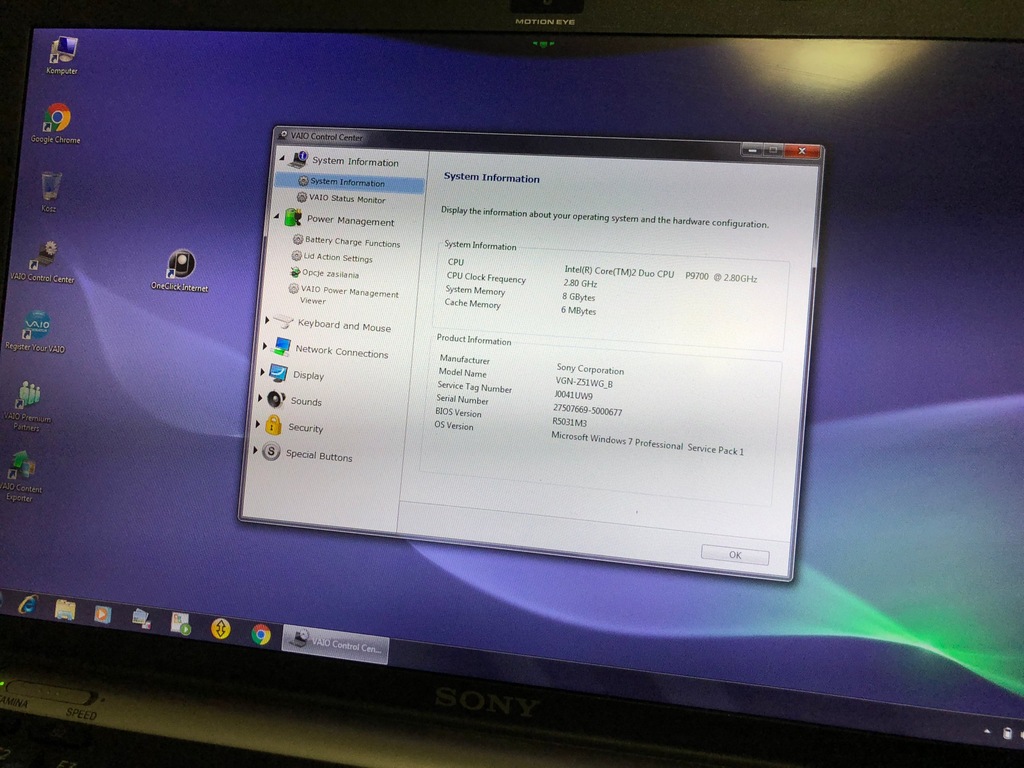The width and height of the screenshot is (1024, 768).
Task: Click the BIOS version R5031M3
Action: (x=569, y=422)
